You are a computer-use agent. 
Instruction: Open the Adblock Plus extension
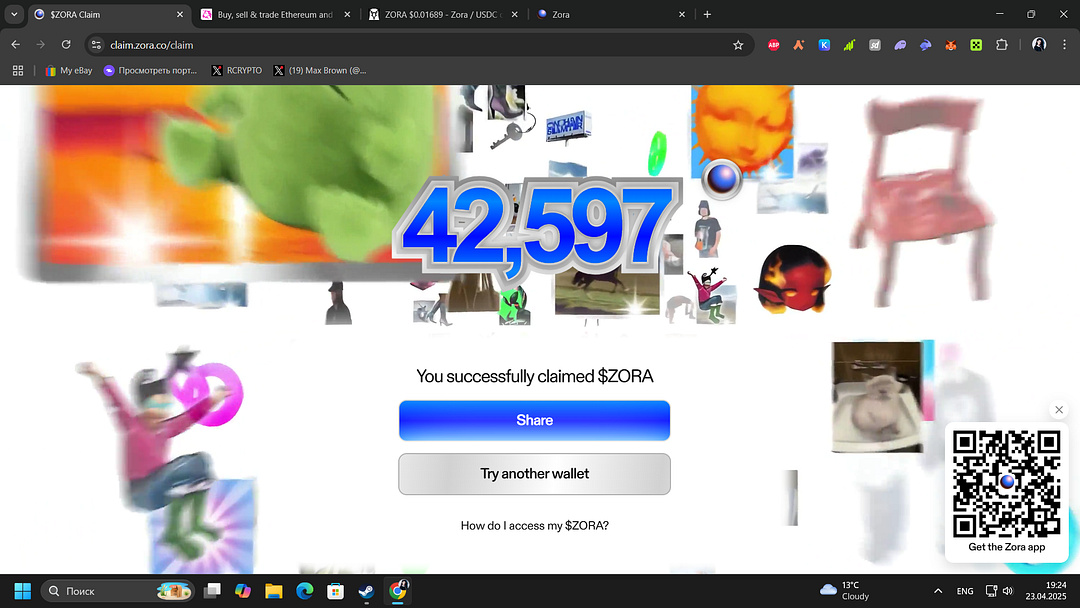coord(773,45)
